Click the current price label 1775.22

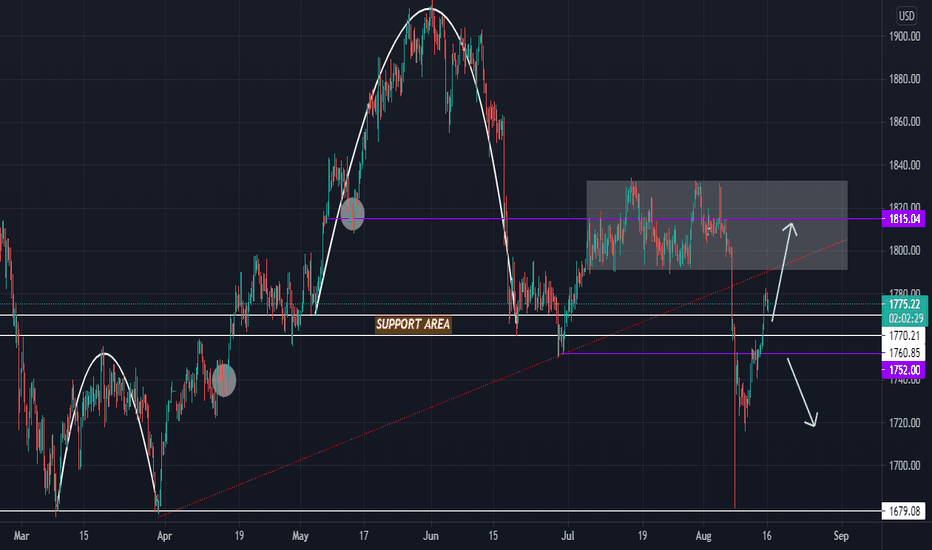904,304
